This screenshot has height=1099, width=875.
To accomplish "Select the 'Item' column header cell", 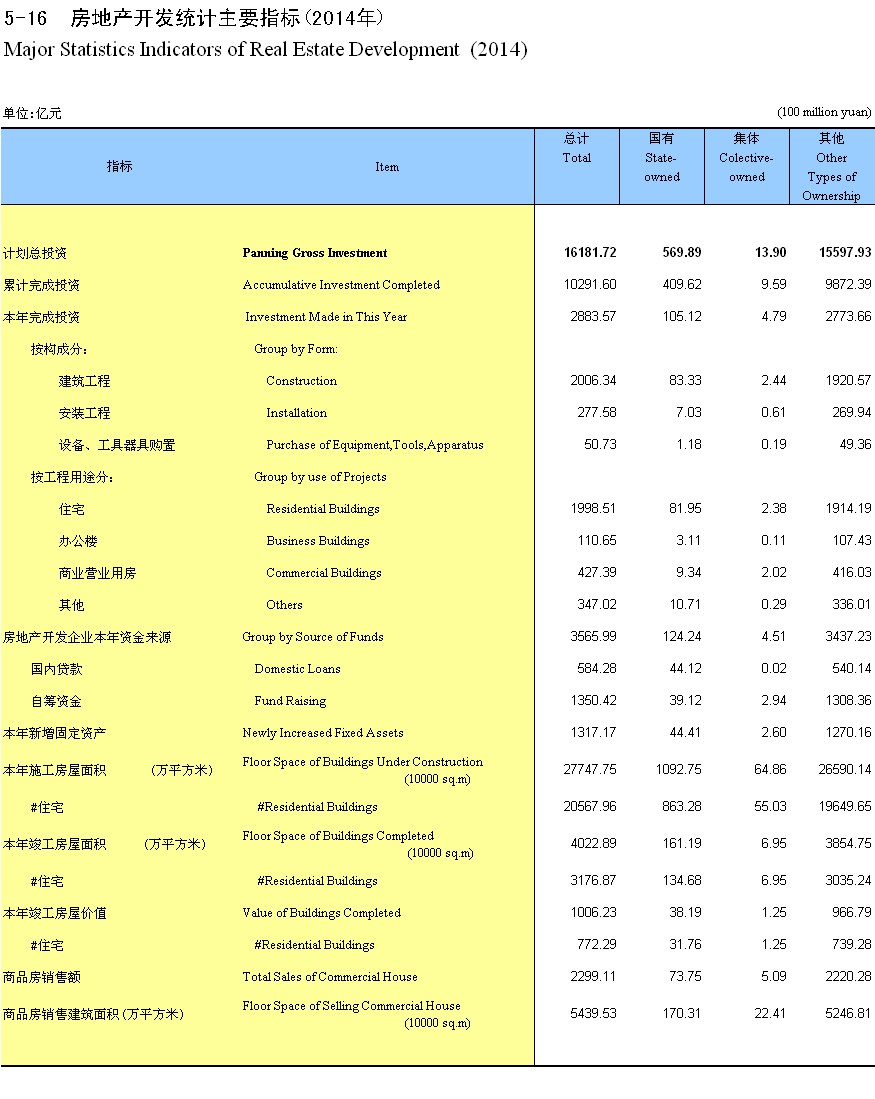I will [387, 167].
